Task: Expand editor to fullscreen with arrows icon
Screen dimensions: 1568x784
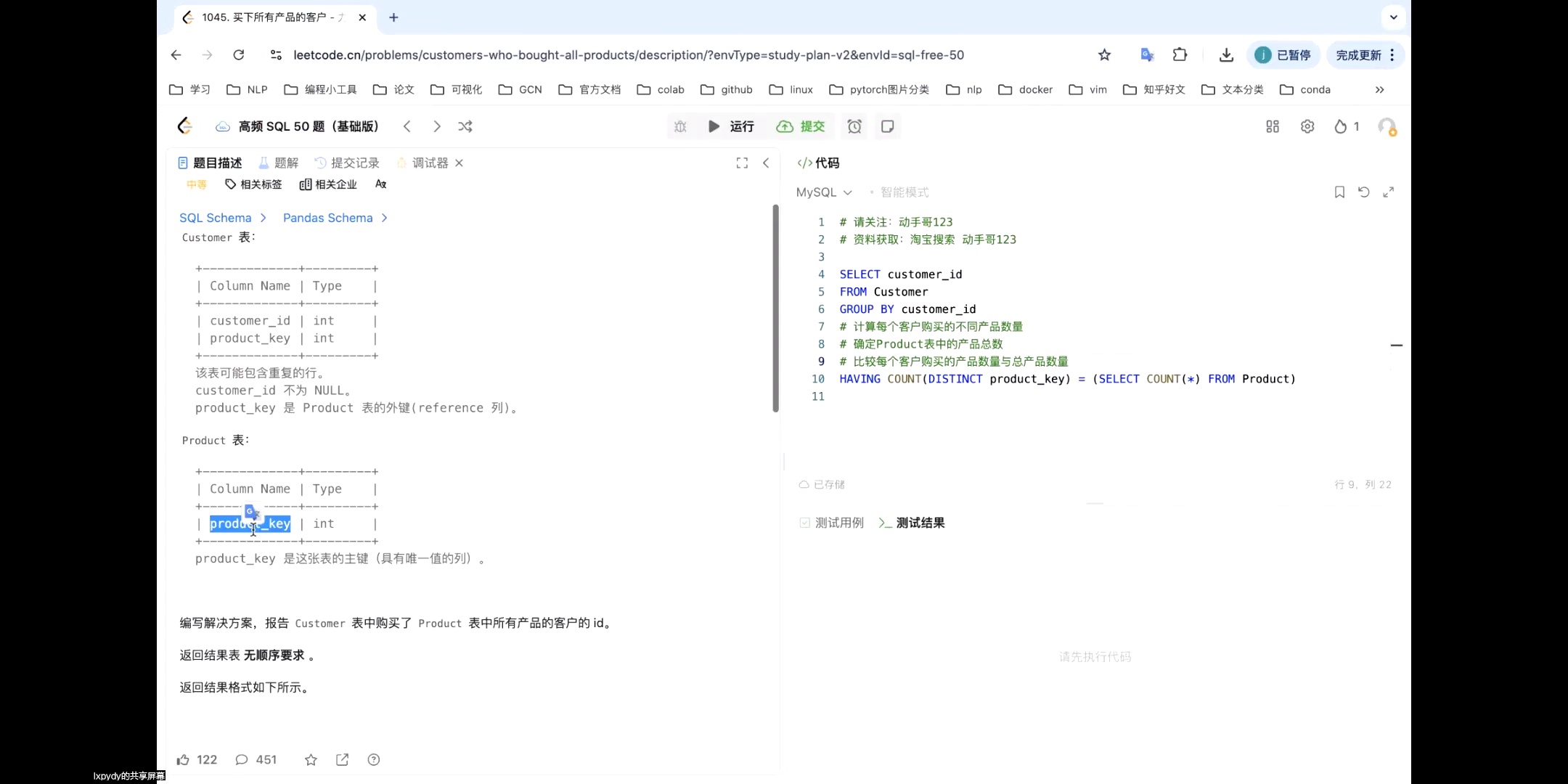Action: point(1389,192)
